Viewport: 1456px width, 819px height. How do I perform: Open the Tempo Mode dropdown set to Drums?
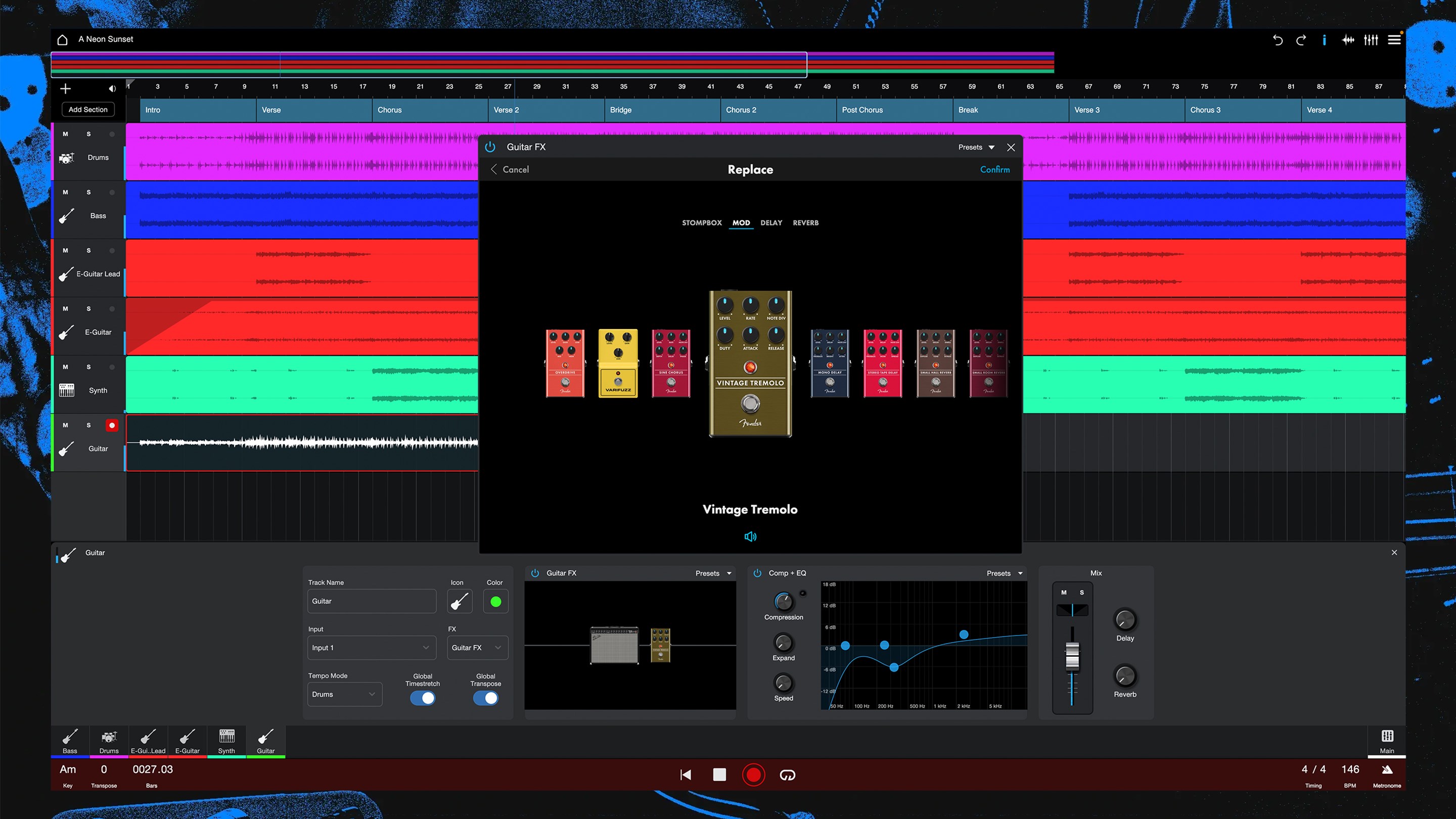344,694
